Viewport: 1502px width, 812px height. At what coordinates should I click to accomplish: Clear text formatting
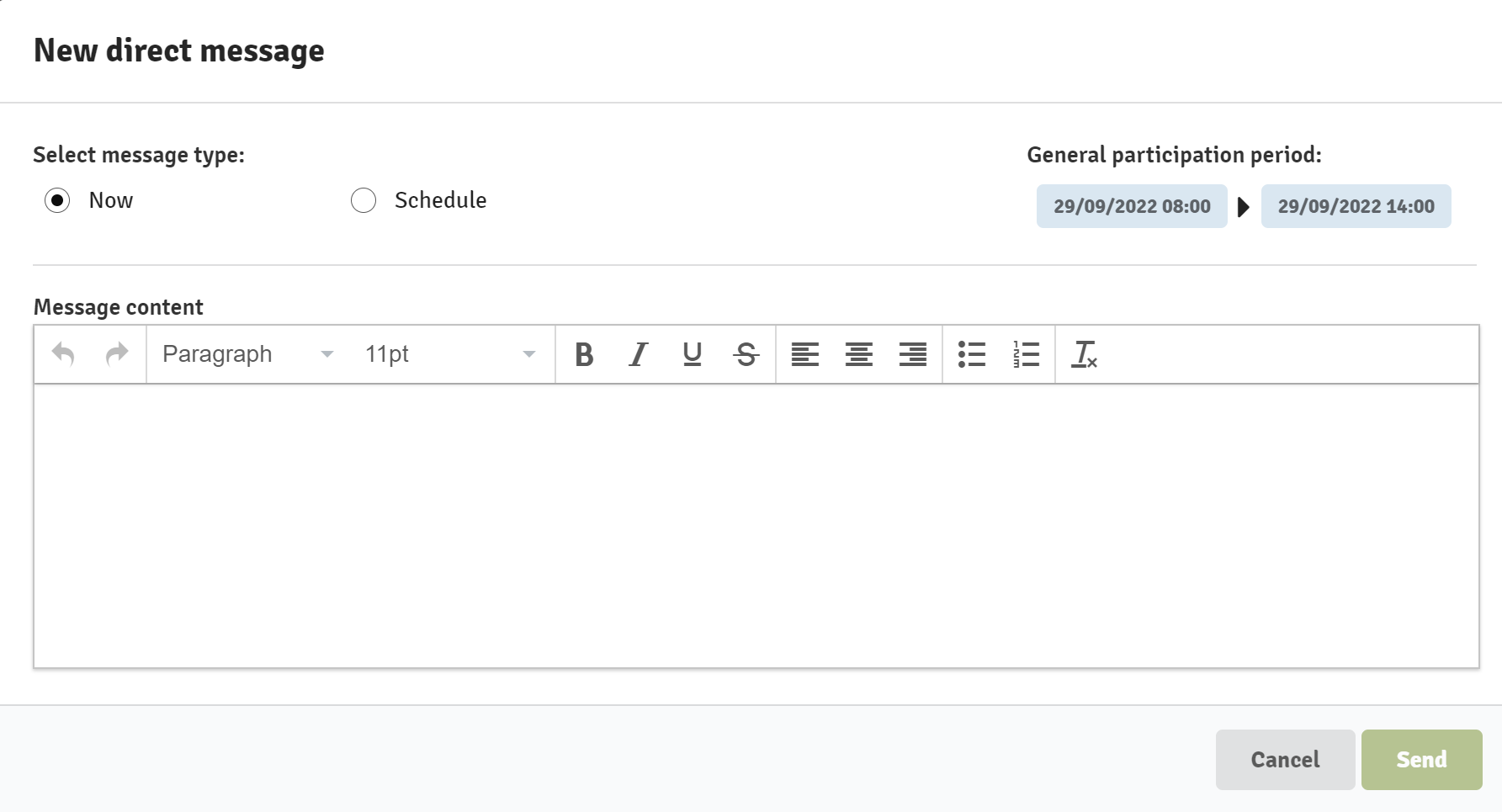click(1085, 354)
